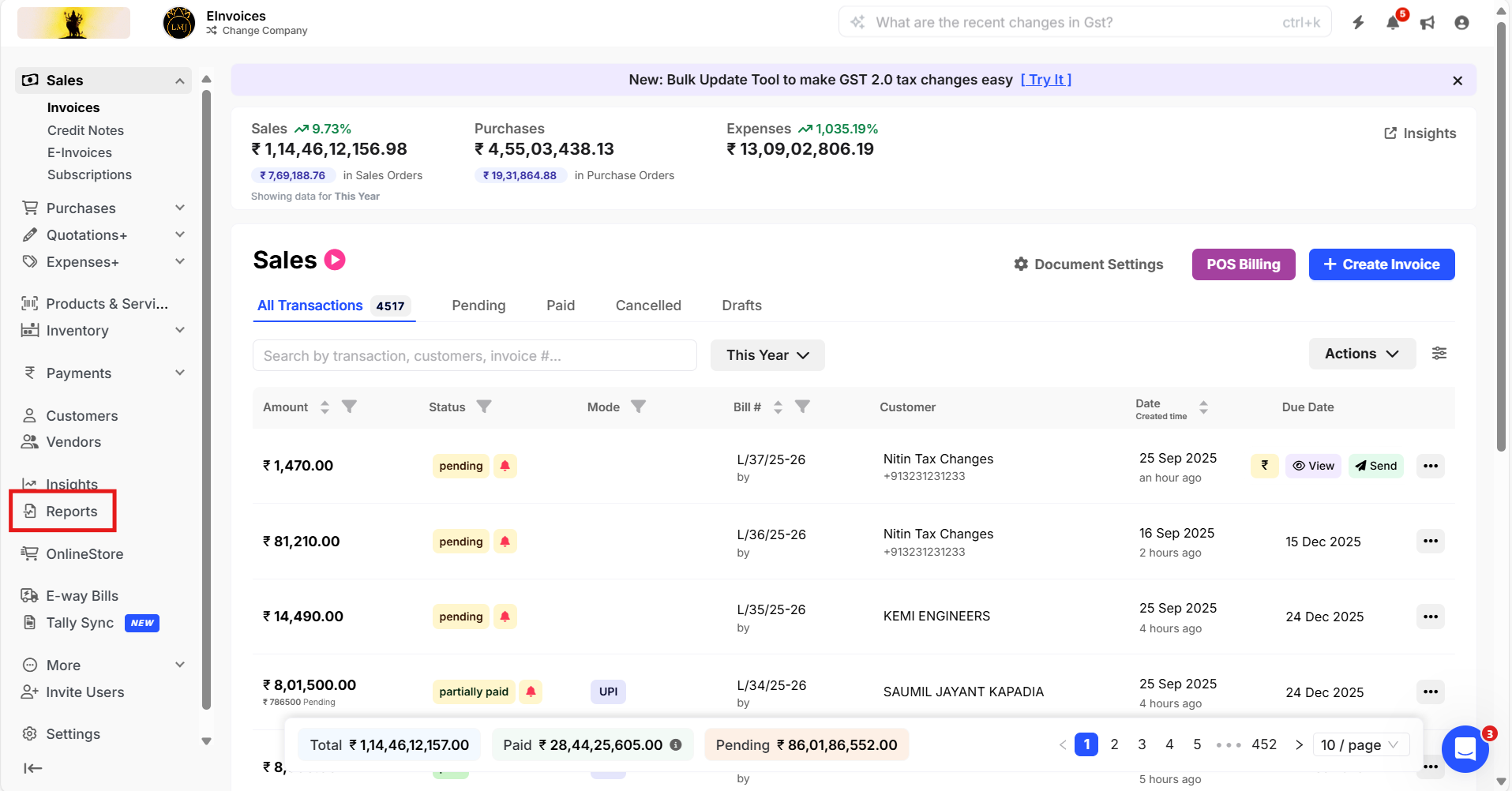
Task: Collapse the sidebar with arrow icon
Action: click(x=32, y=768)
